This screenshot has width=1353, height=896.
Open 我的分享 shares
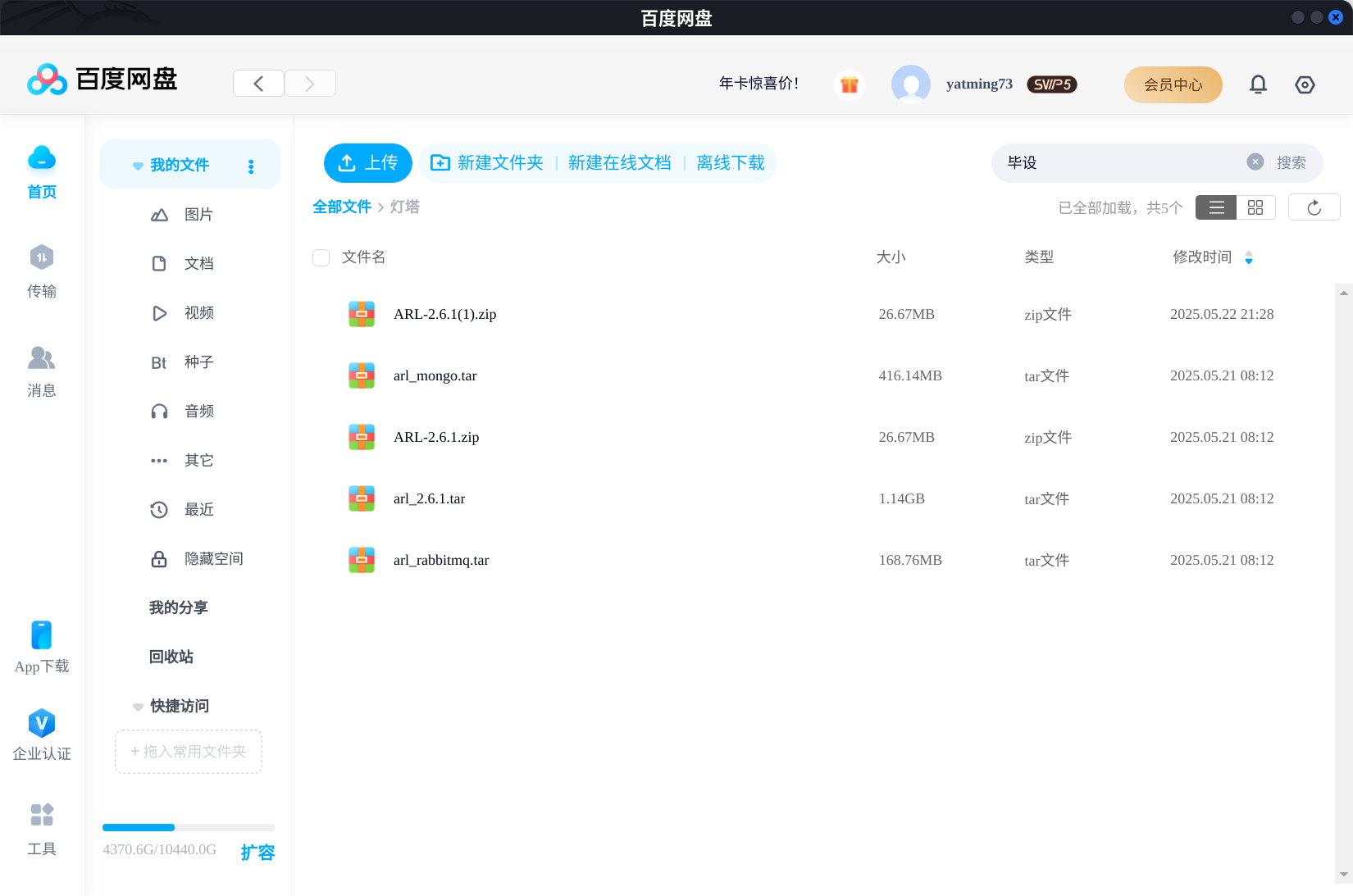179,607
